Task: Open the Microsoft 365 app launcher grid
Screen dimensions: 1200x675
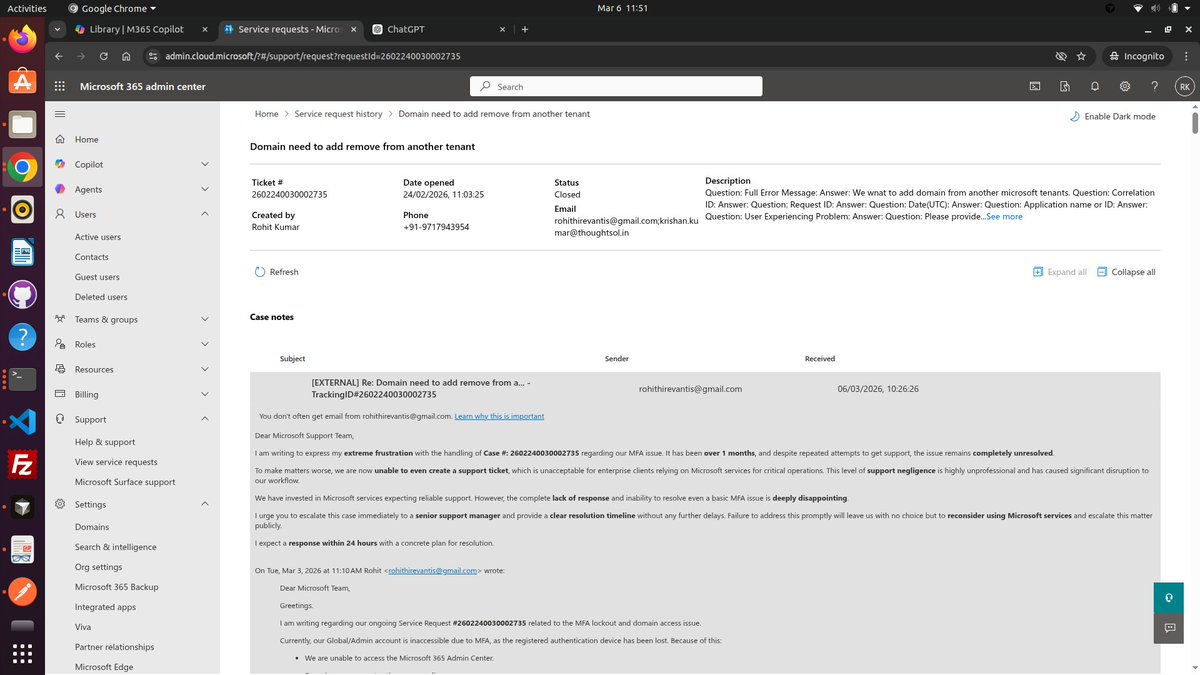Action: [x=59, y=86]
